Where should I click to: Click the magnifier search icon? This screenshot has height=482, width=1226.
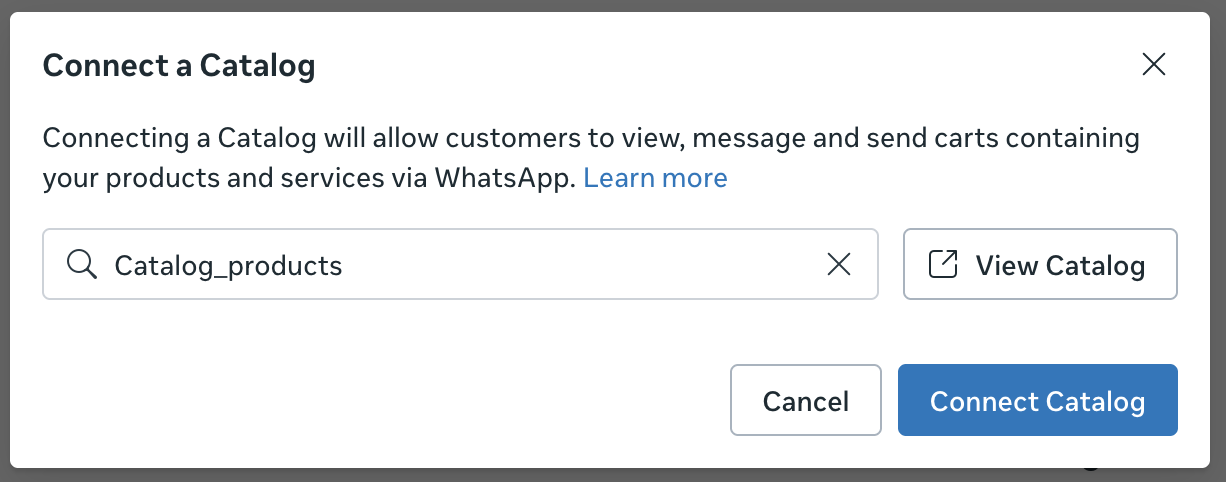tap(81, 264)
